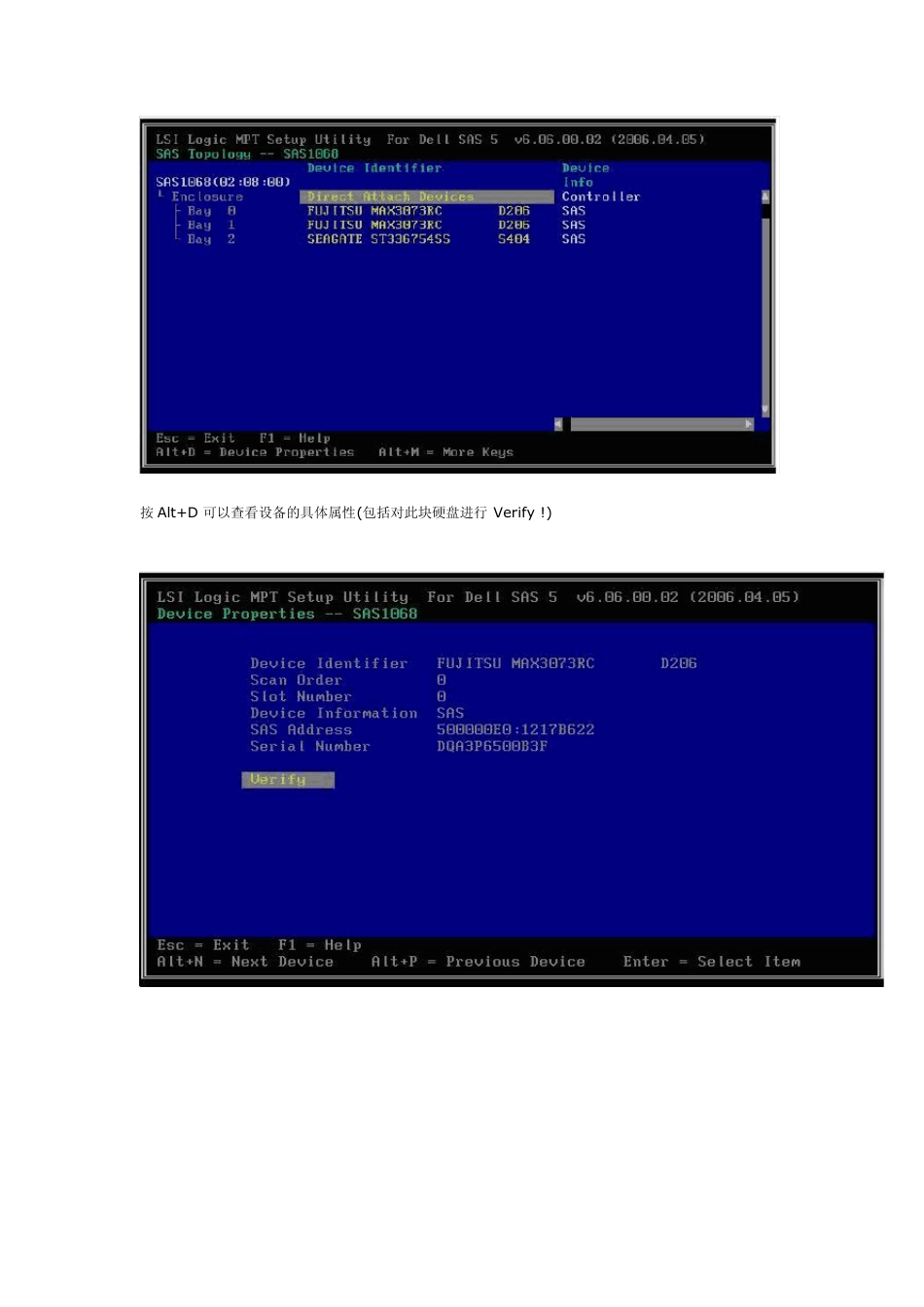Click the Alt+D = Device Properties hint

pos(255,452)
